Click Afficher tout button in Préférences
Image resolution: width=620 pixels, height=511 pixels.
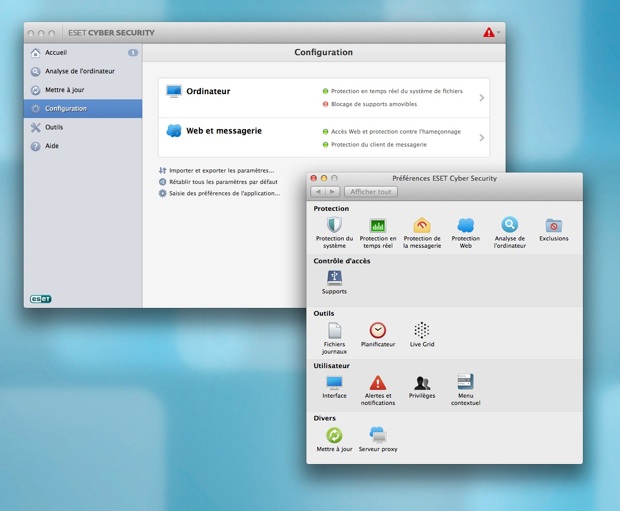point(370,192)
